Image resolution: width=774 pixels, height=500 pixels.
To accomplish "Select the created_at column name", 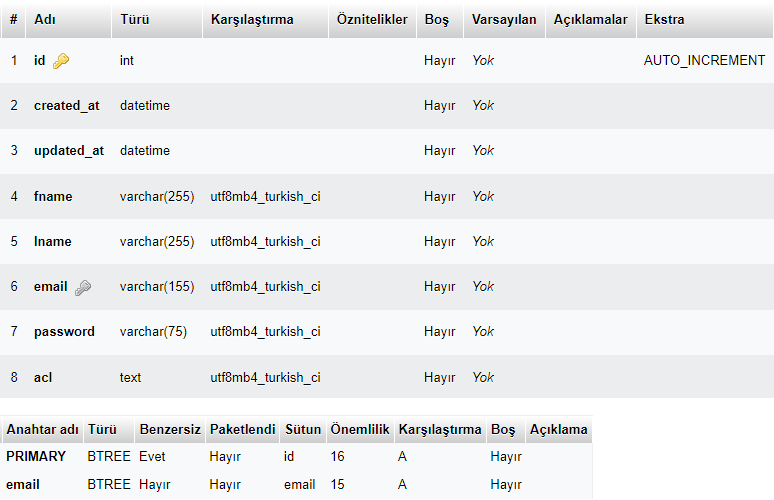I will coord(67,106).
